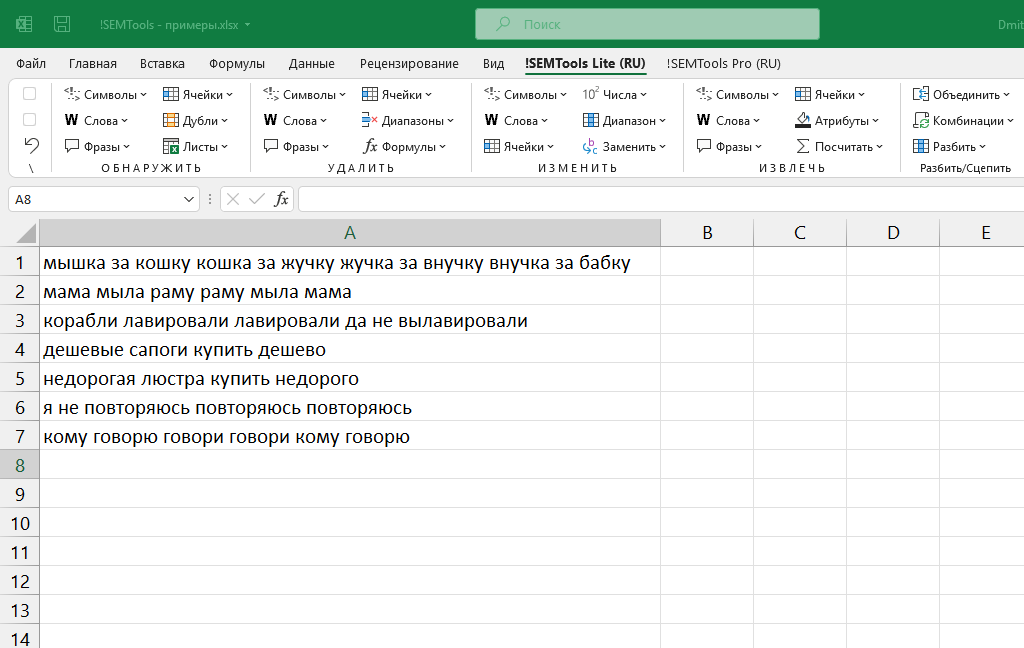Click the undo arrow in ribbon

[31, 145]
